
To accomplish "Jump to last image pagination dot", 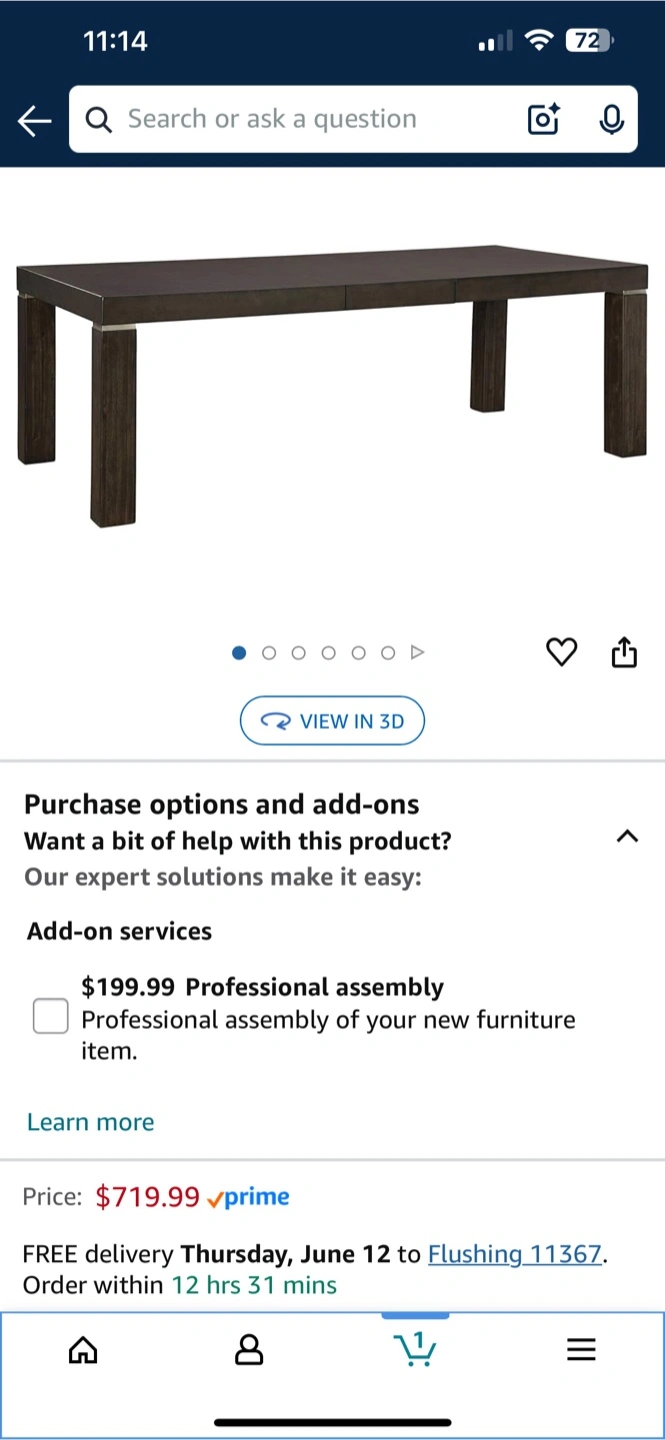I will coord(388,653).
